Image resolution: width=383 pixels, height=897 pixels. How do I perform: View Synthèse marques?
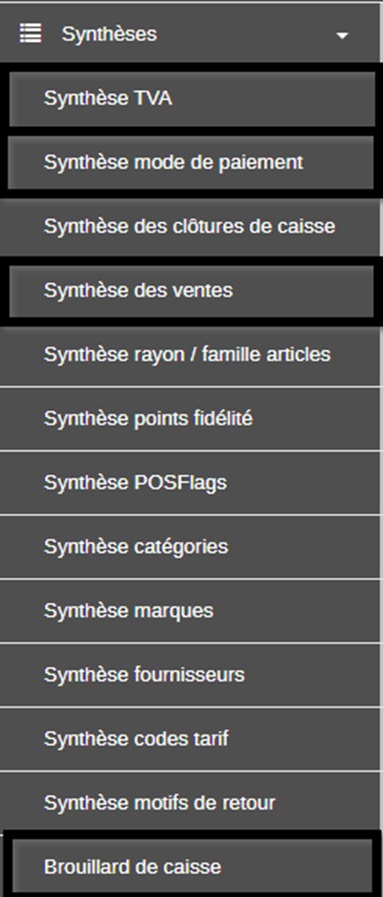pos(190,611)
